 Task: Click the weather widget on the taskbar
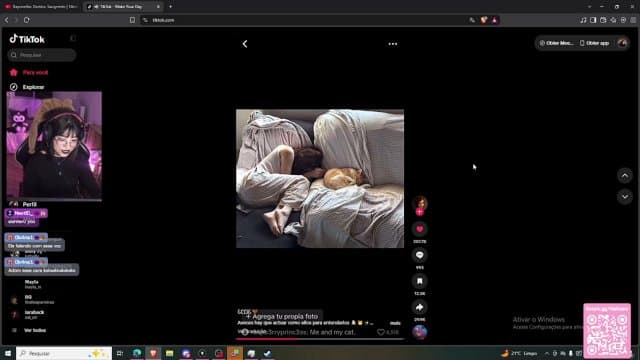click(520, 353)
